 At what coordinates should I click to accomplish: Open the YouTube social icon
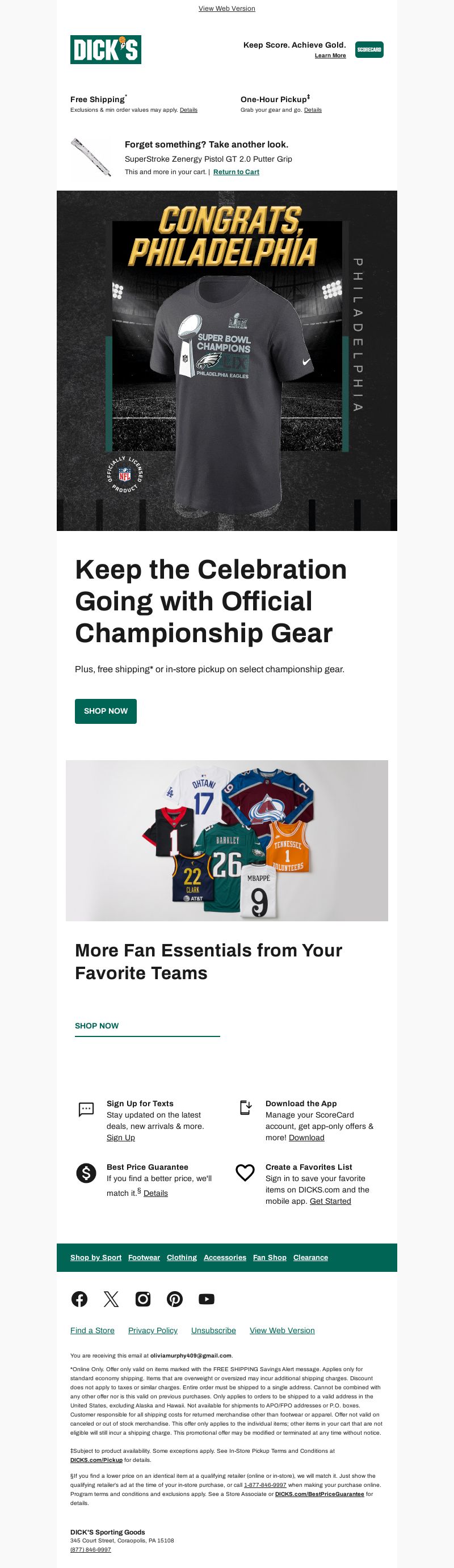coord(207,1299)
